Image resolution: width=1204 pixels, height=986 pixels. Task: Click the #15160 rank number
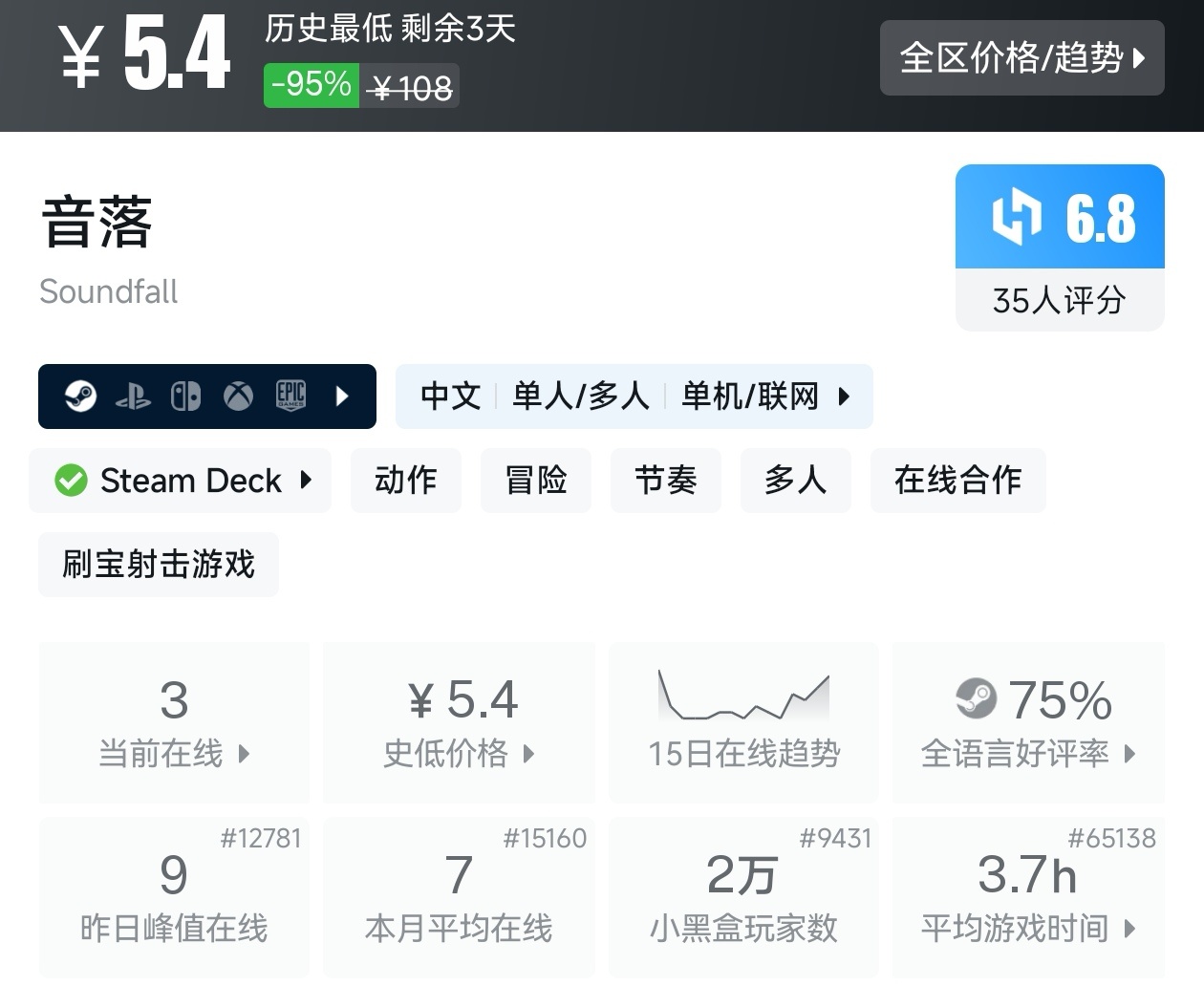pos(545,839)
